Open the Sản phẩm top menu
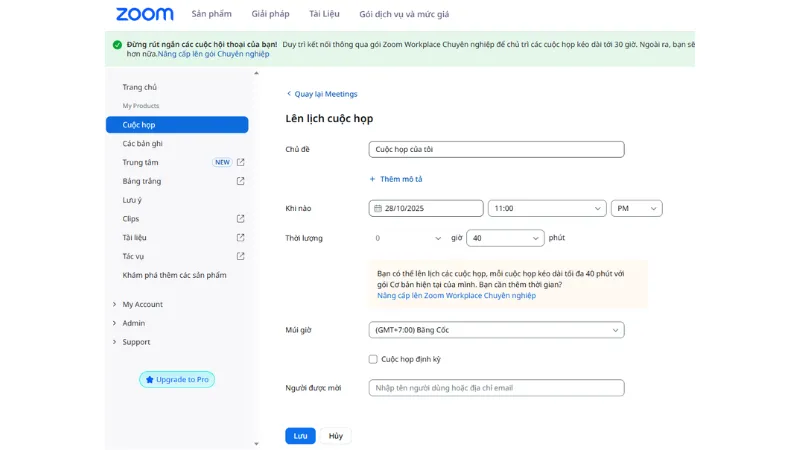800x450 pixels. (211, 14)
